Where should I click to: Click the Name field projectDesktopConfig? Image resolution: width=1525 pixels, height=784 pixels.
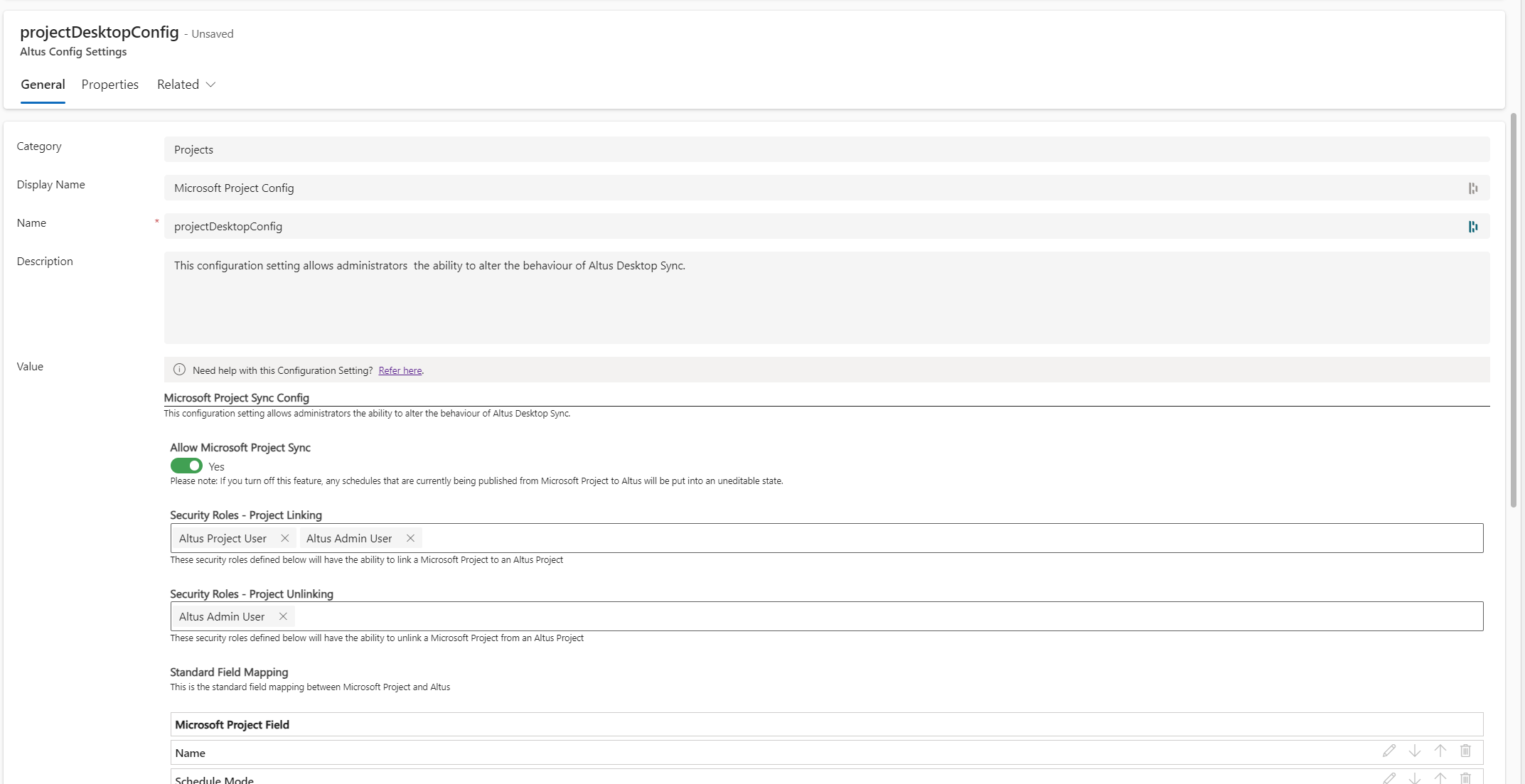coord(826,226)
